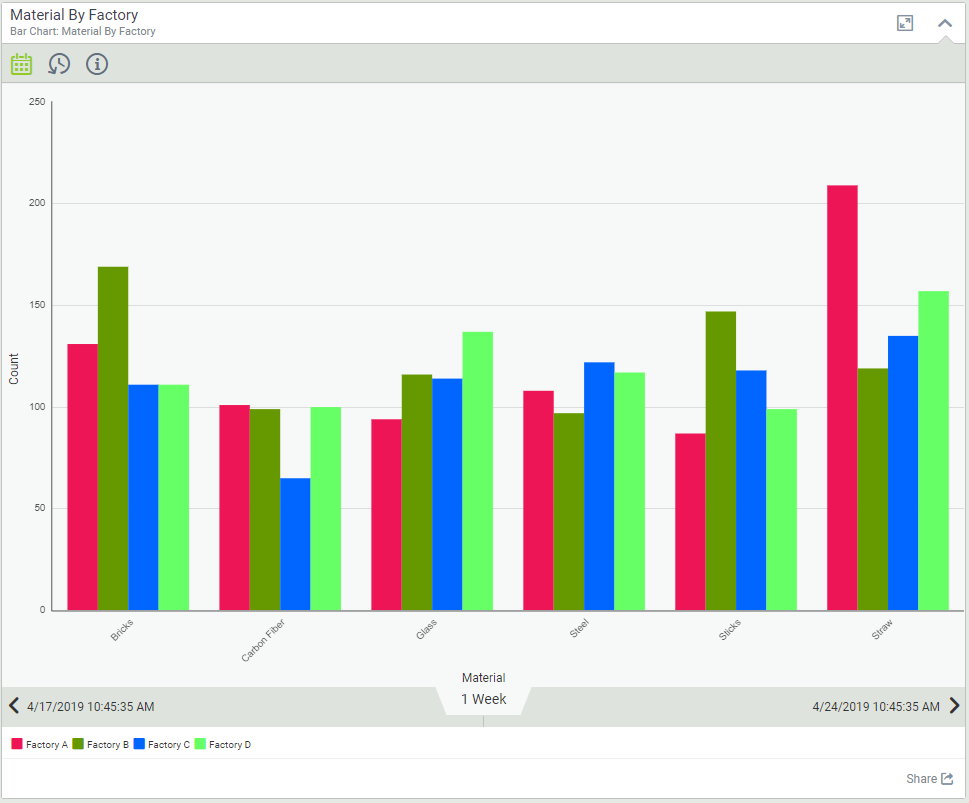Click the Material By Factory title
This screenshot has width=969, height=803.
(74, 15)
